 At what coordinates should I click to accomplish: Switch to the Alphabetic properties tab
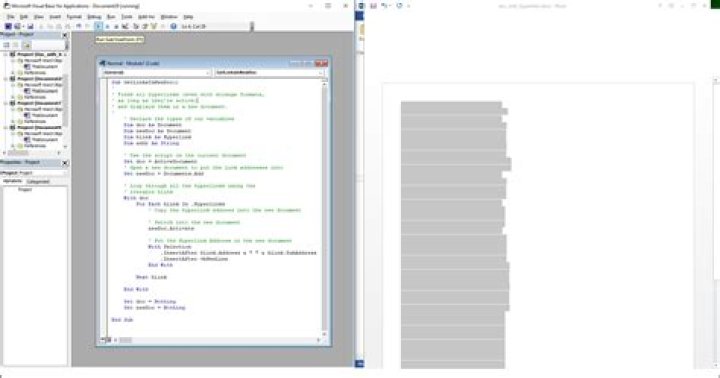[x=12, y=181]
